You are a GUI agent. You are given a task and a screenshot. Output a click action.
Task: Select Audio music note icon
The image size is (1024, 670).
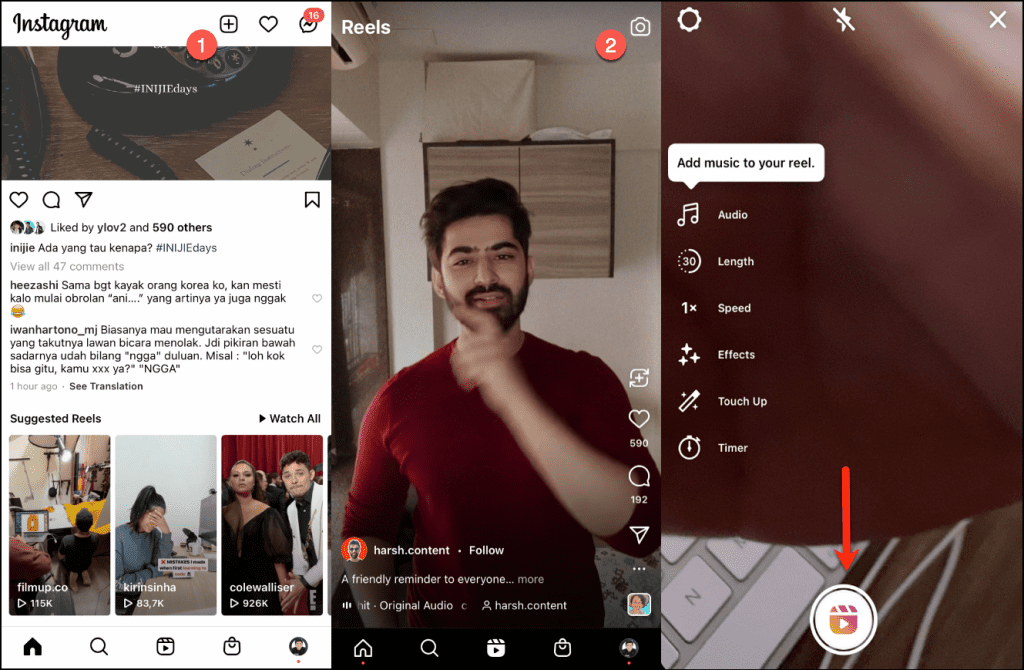click(688, 214)
